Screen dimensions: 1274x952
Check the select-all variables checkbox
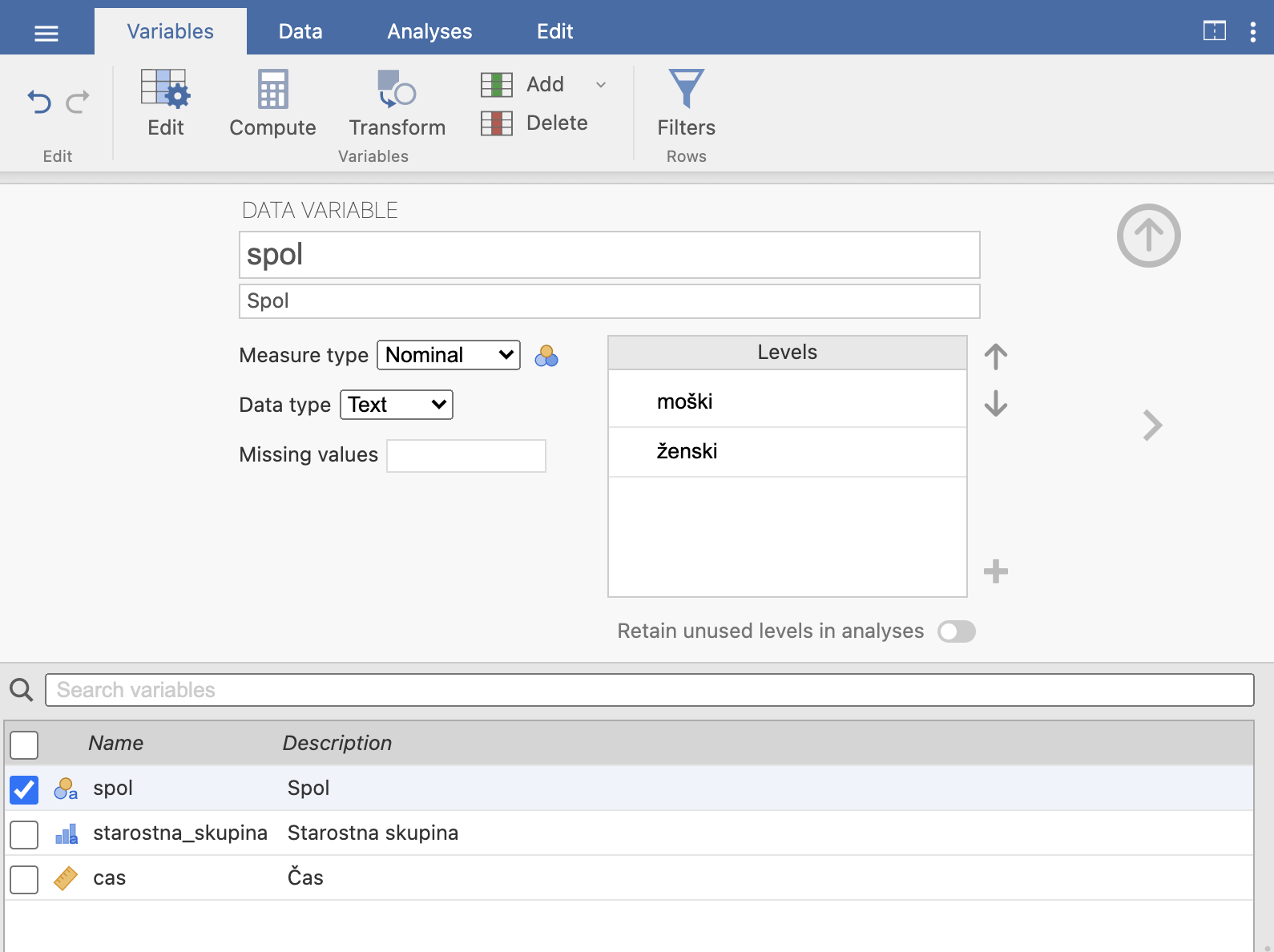coord(24,744)
